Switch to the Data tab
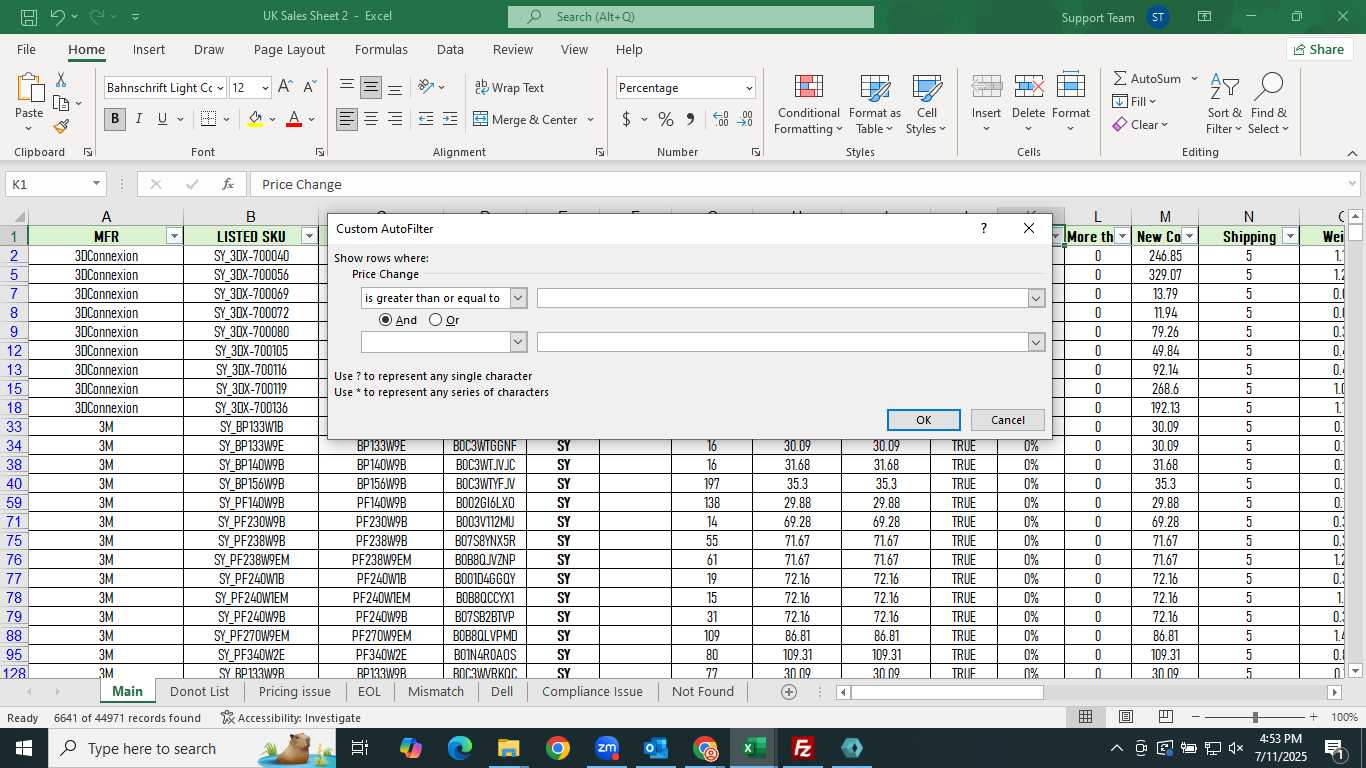1366x768 pixels. [x=450, y=49]
